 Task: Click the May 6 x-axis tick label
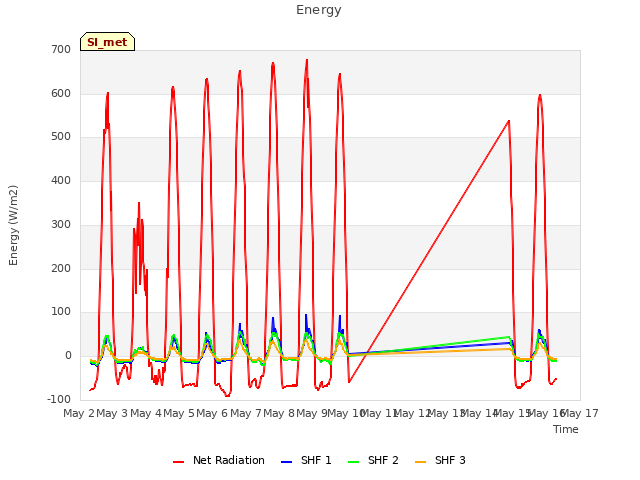(212, 413)
